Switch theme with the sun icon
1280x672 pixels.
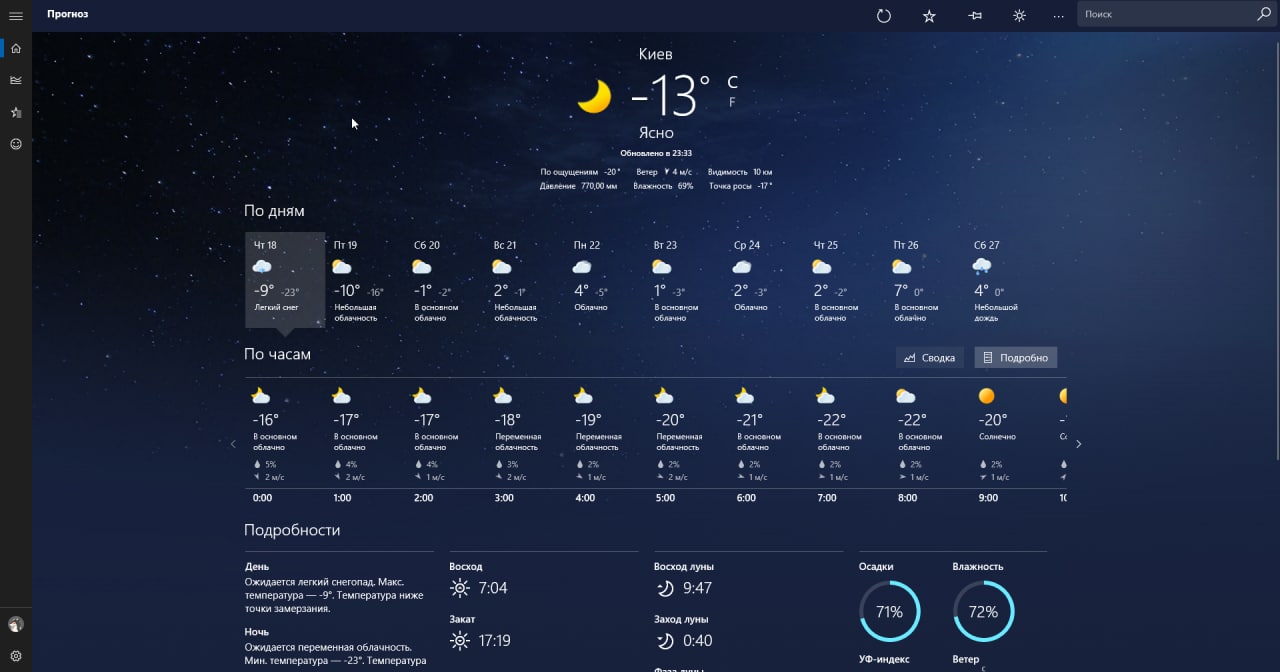pos(1019,15)
